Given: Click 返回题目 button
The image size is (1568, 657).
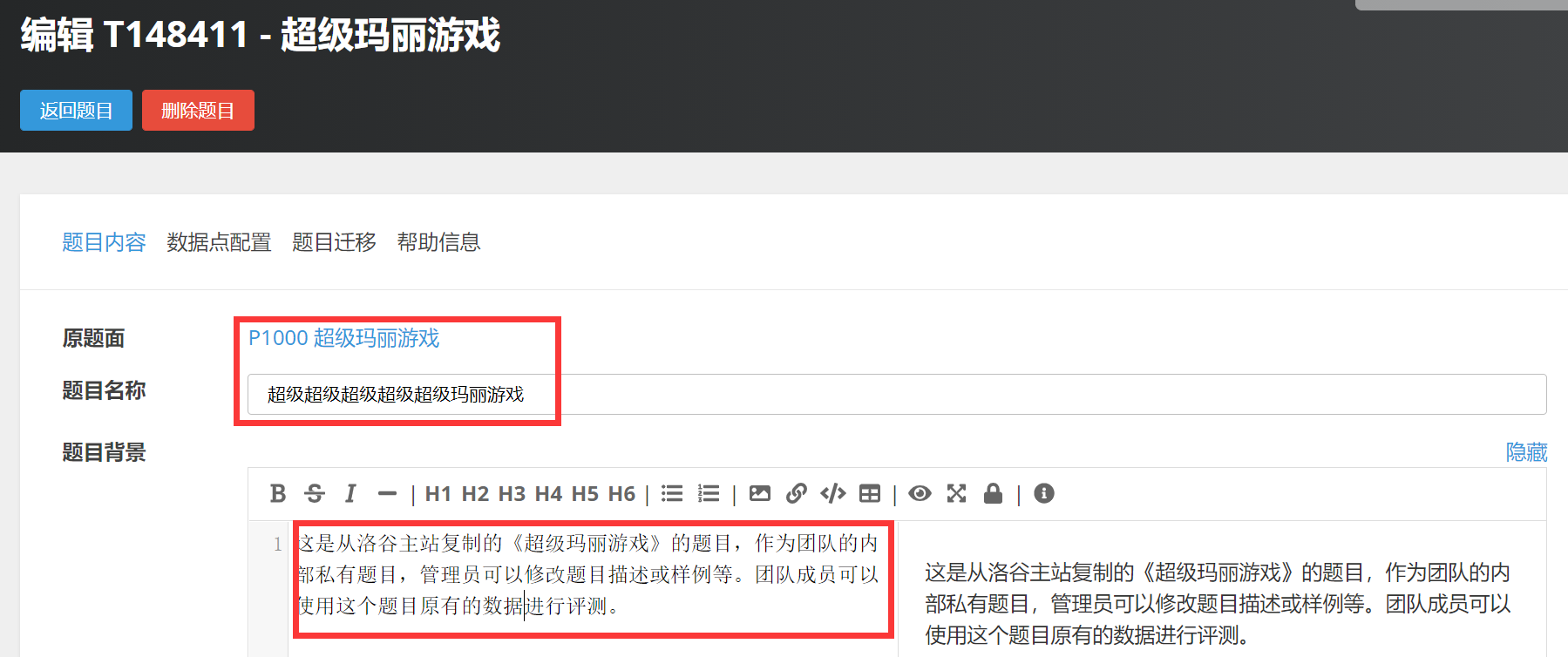Looking at the screenshot, I should 76,111.
